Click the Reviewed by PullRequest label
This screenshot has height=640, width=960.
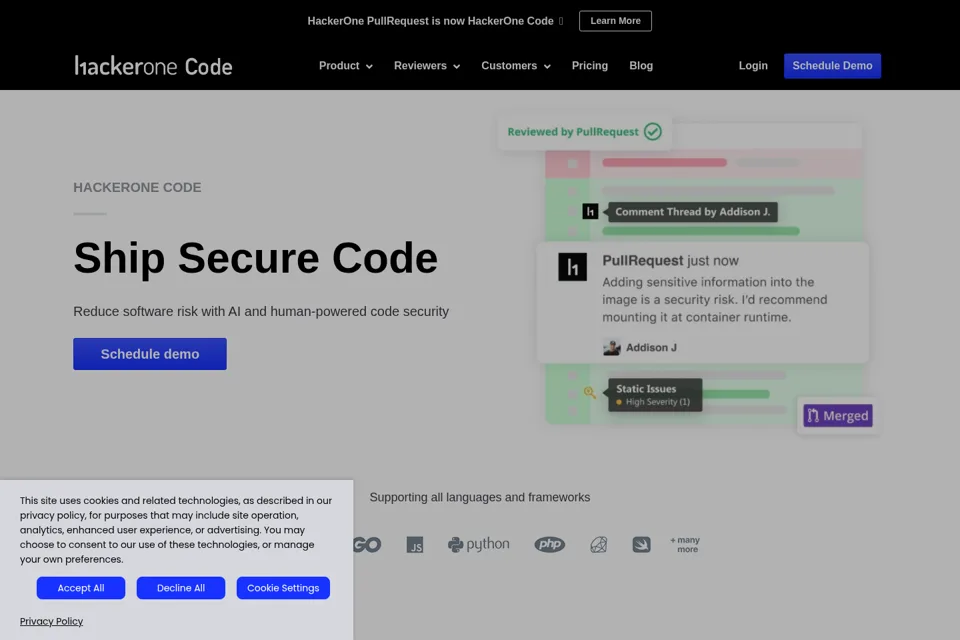point(573,132)
